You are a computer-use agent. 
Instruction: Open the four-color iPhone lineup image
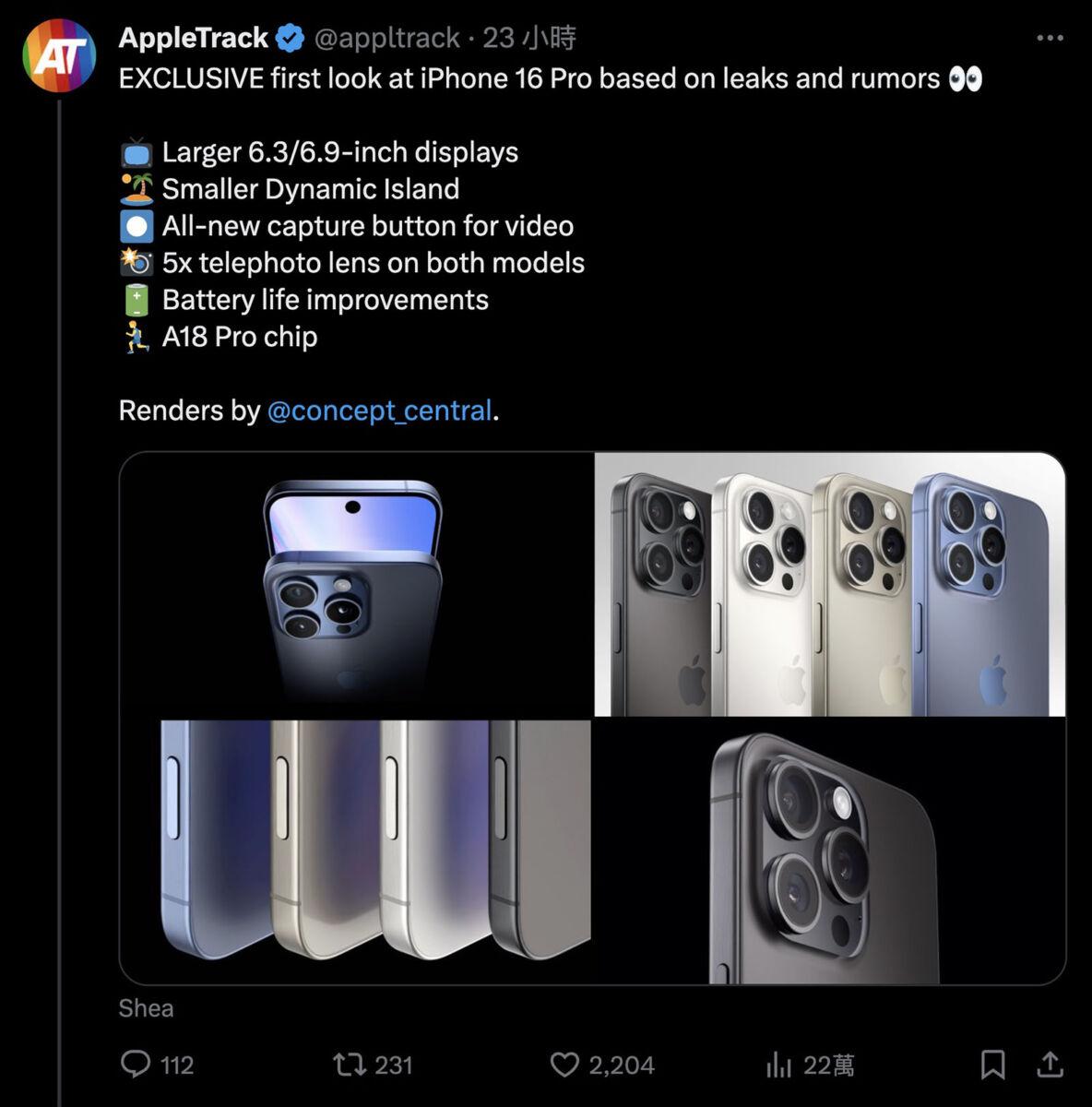click(x=830, y=584)
